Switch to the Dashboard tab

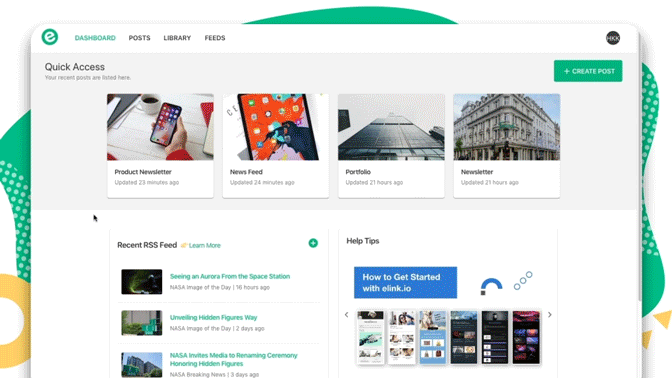(95, 38)
